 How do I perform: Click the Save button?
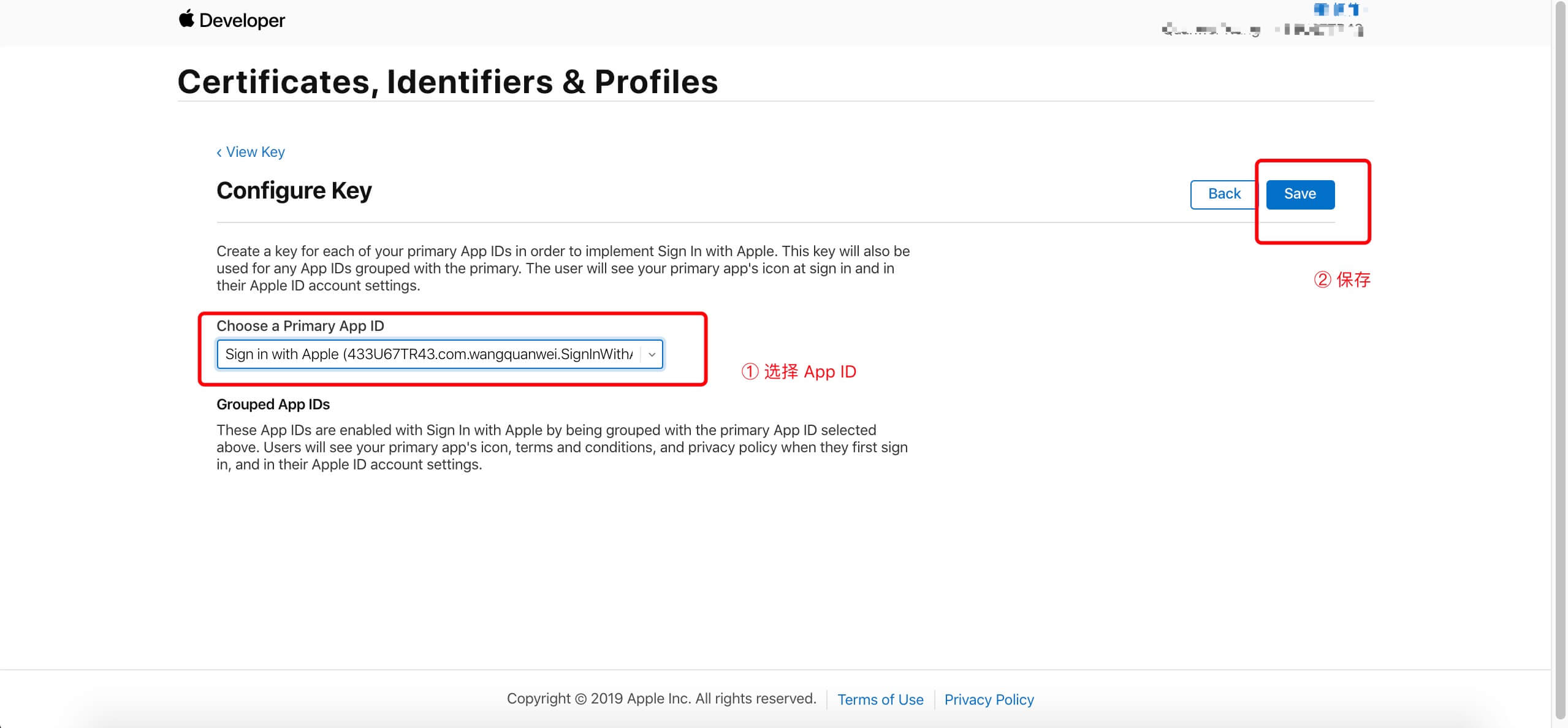1300,194
